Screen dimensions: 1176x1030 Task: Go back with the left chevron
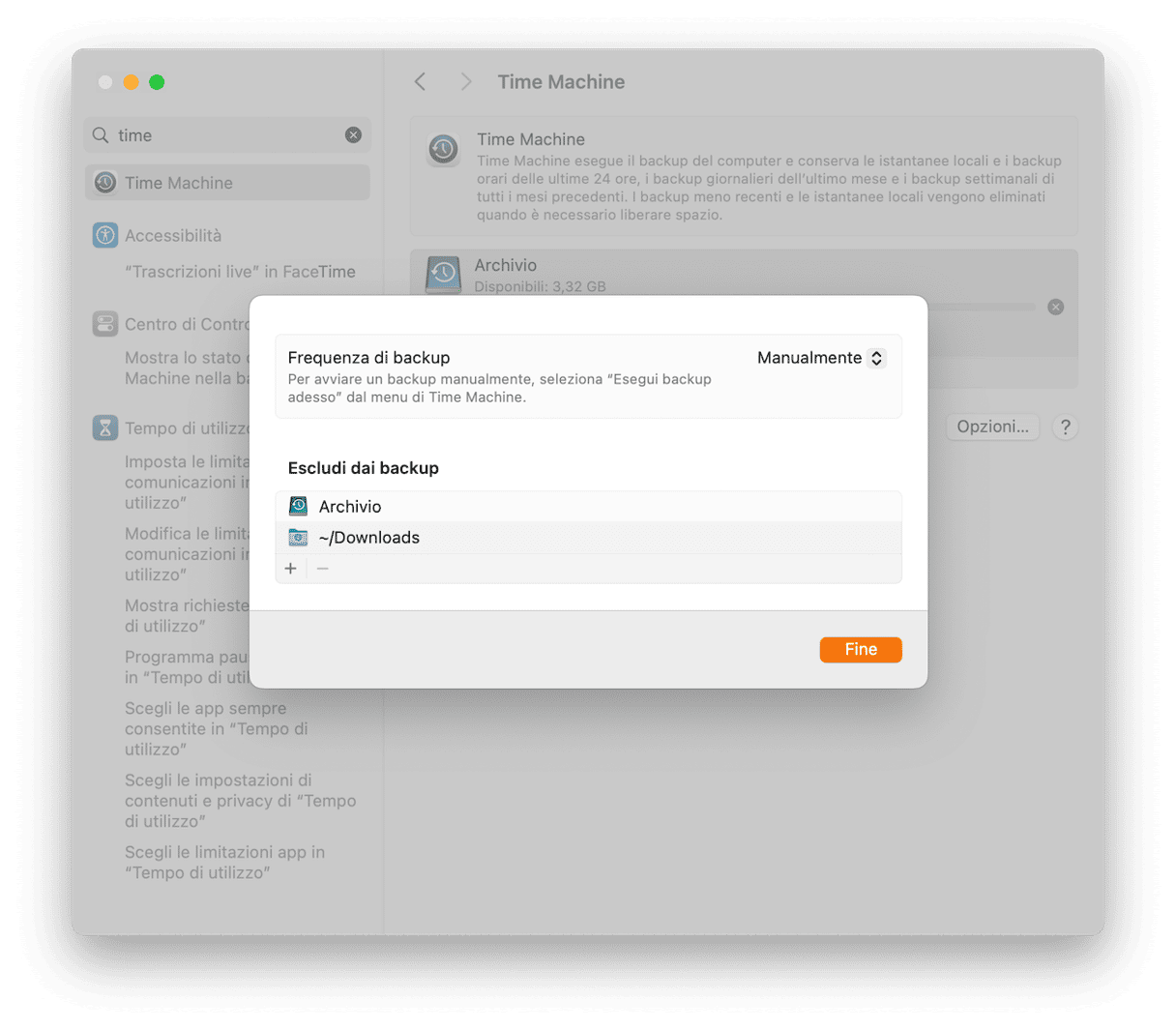pyautogui.click(x=420, y=82)
